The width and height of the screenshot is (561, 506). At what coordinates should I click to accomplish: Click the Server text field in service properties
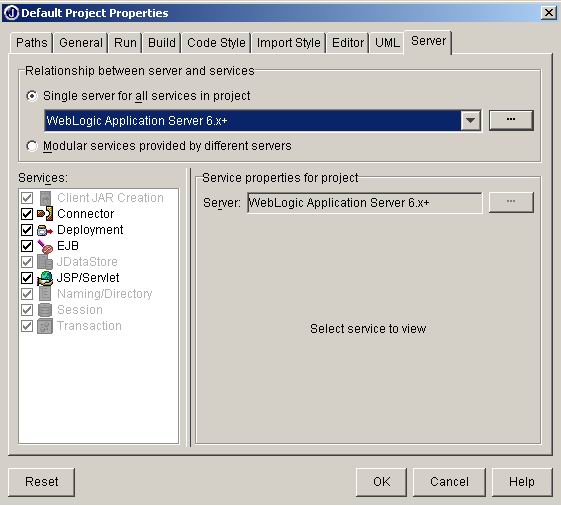coord(365,203)
